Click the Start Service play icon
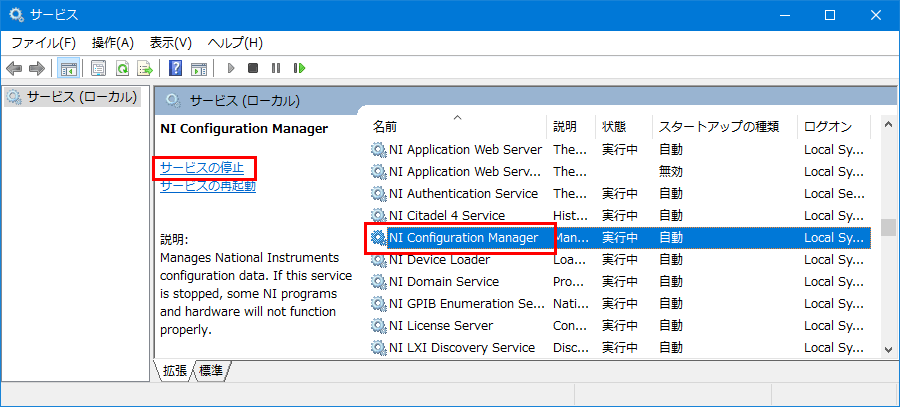Viewport: 900px width, 407px height. (x=231, y=68)
